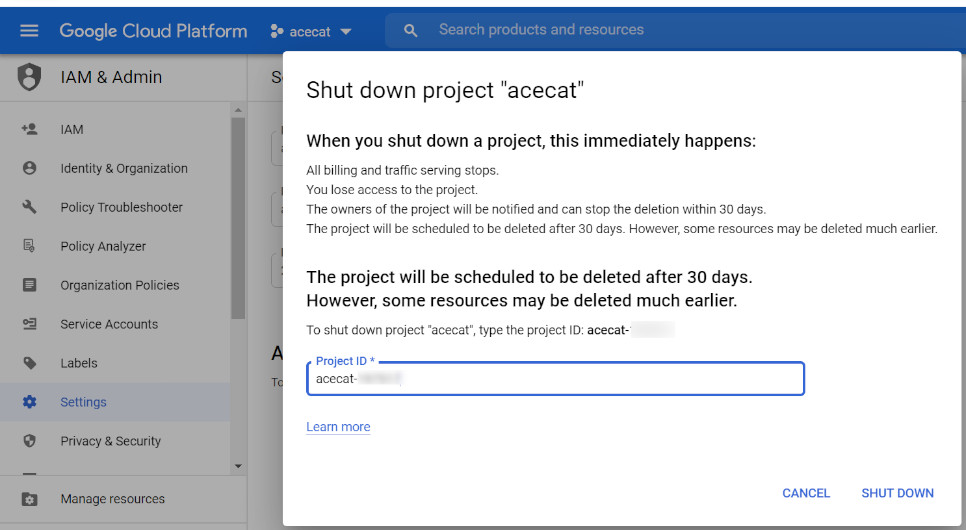Image resolution: width=966 pixels, height=530 pixels.
Task: Click the Policy Analyzer document icon
Action: tap(29, 245)
